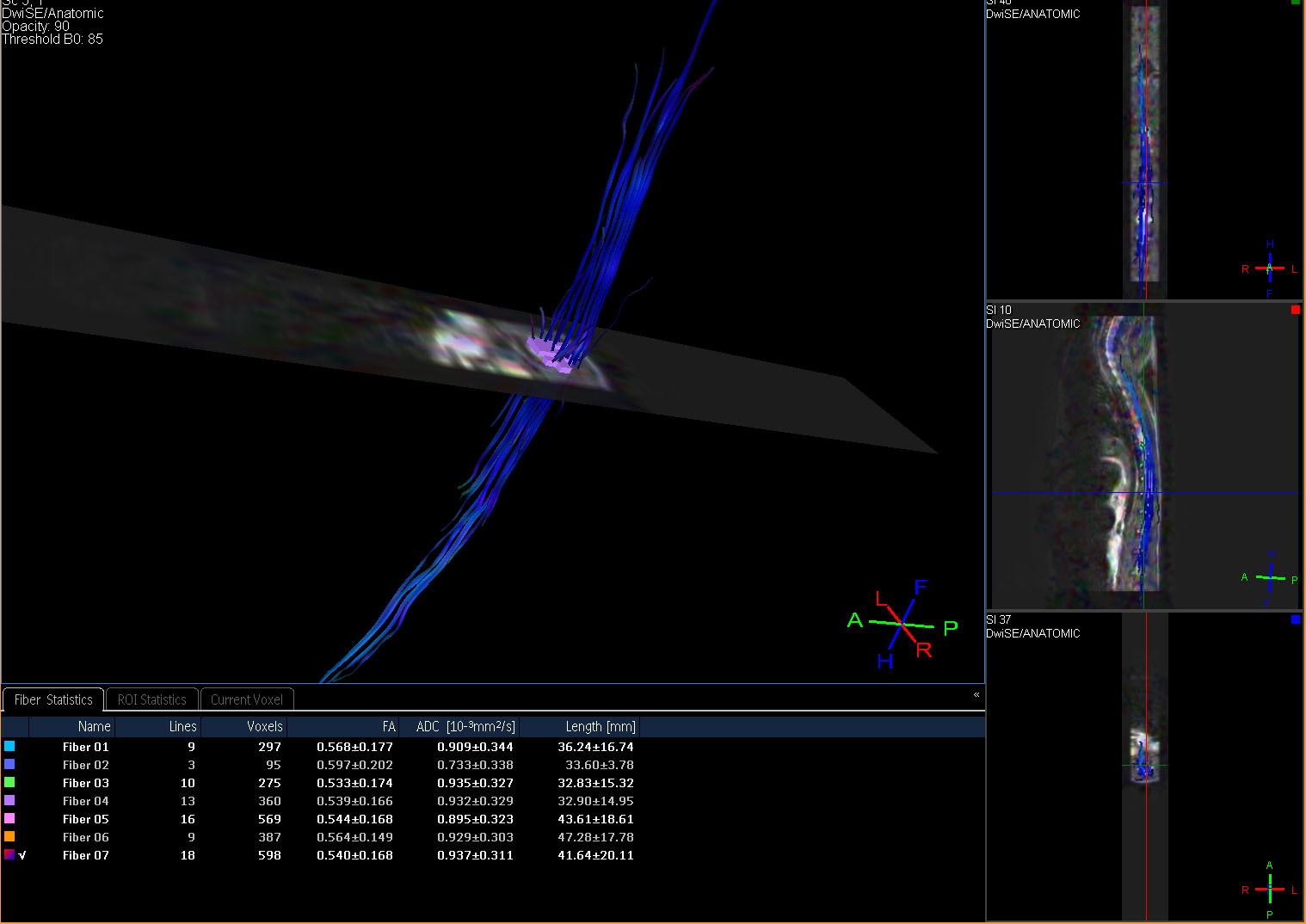The width and height of the screenshot is (1306, 924).
Task: Collapse the statistics panel with double chevron
Action: pos(976,694)
